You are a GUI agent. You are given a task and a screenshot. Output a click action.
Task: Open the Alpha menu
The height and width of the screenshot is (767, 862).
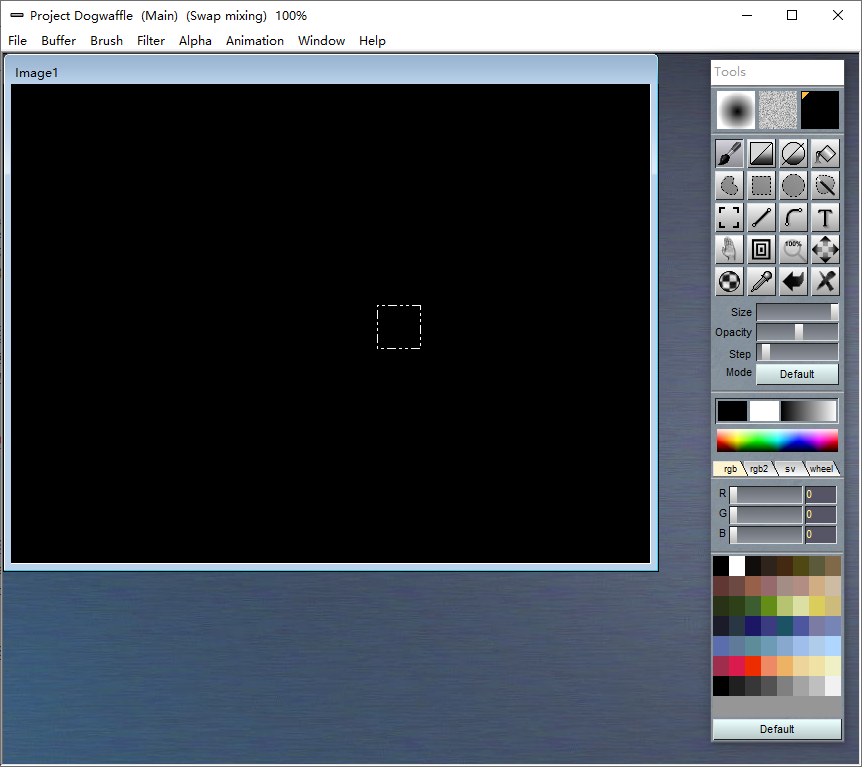pos(195,41)
